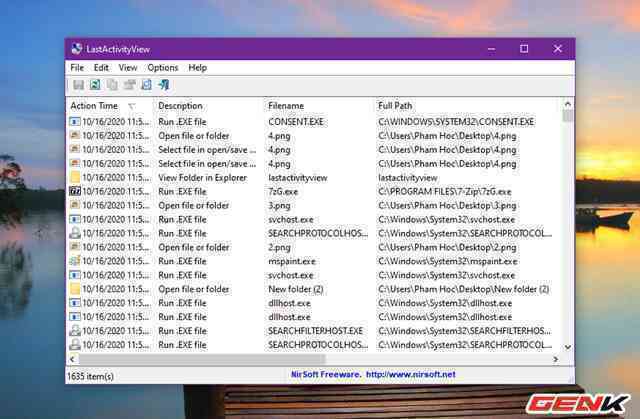The image size is (640, 419).
Task: Click the Open file or folder description for 4.png
Action: pos(193,135)
